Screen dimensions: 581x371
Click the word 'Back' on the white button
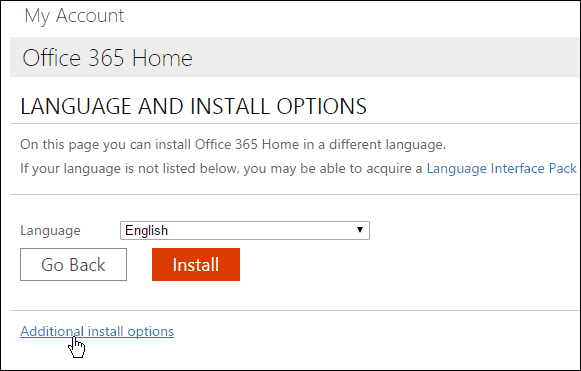tap(87, 265)
